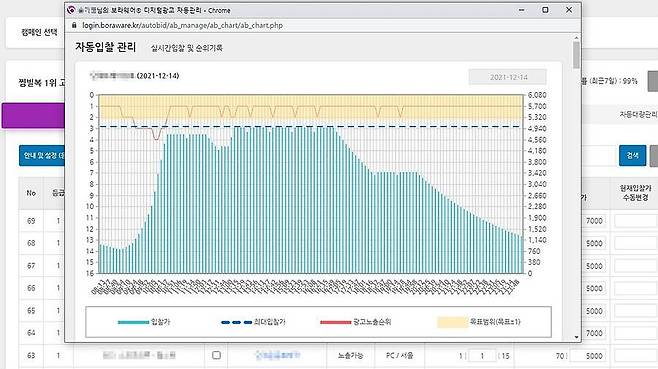Click the popup vertical scrollbar thumb
This screenshot has height=369, width=658.
(576, 55)
